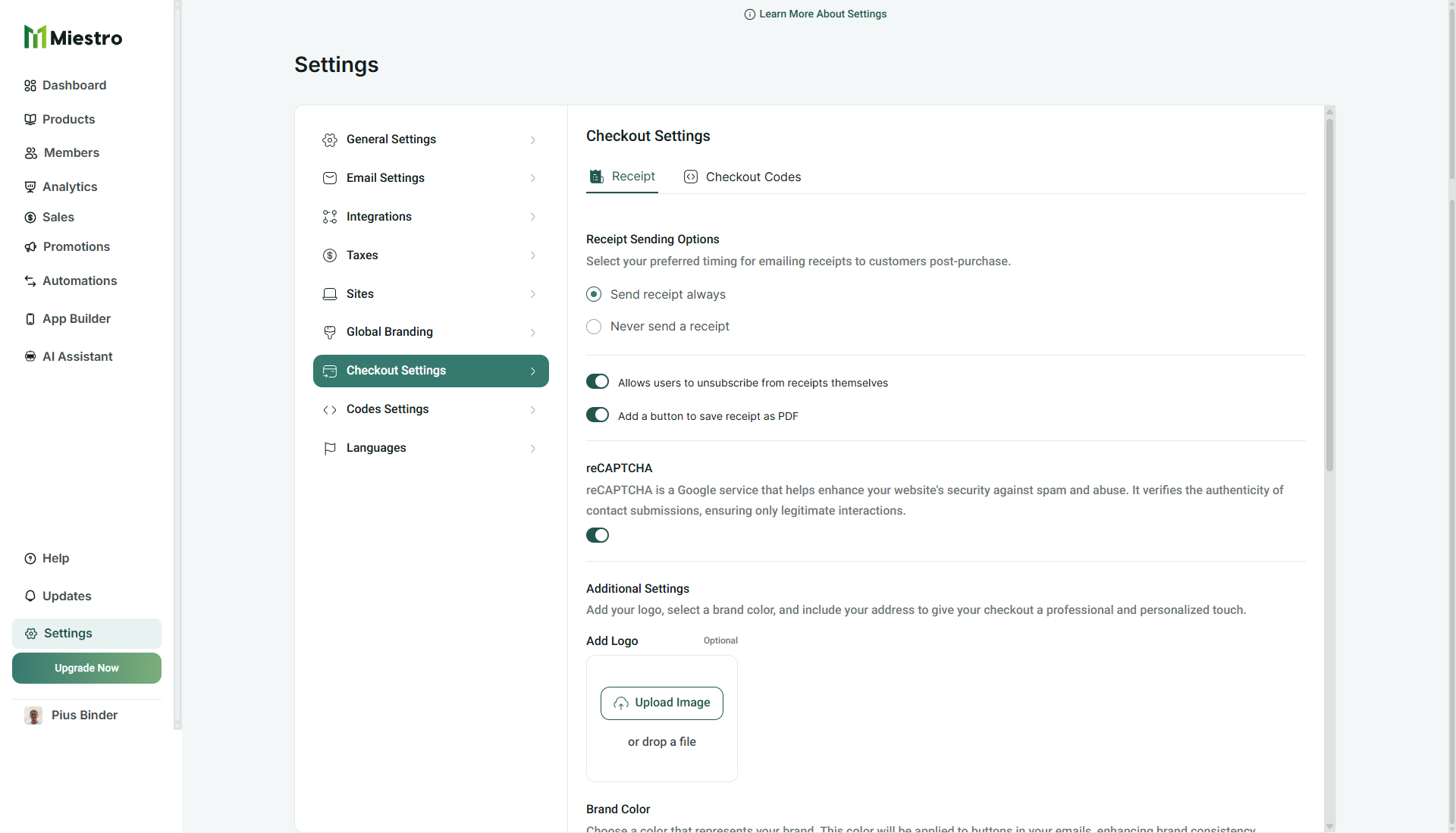Screen dimensions: 1456x833
Task: Click the Global Branding brush icon
Action: [330, 332]
